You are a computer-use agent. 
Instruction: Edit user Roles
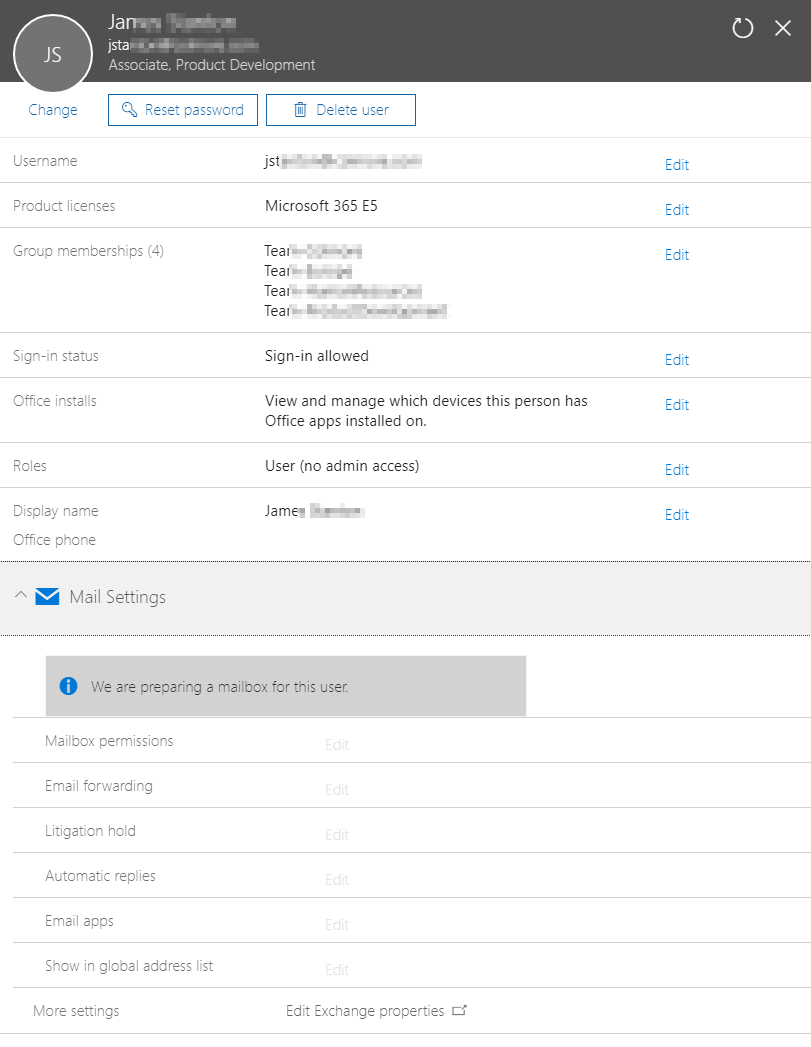[x=677, y=470]
